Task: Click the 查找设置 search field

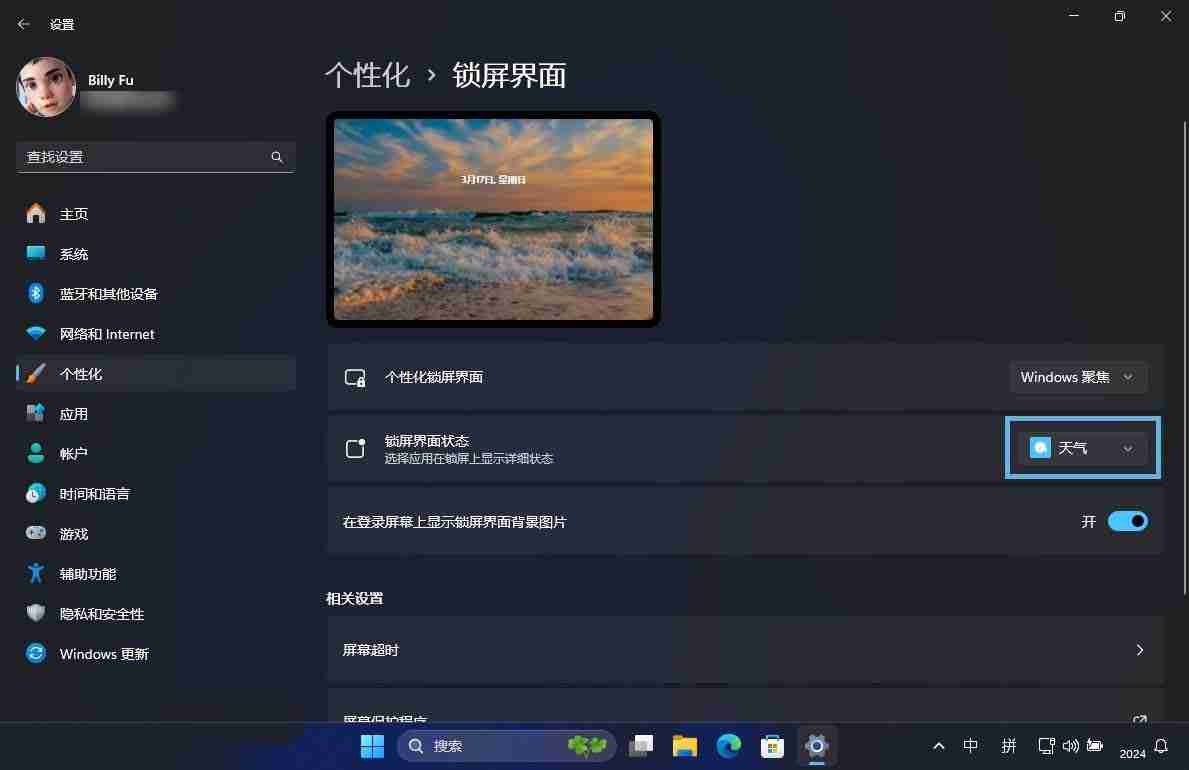Action: coord(155,157)
